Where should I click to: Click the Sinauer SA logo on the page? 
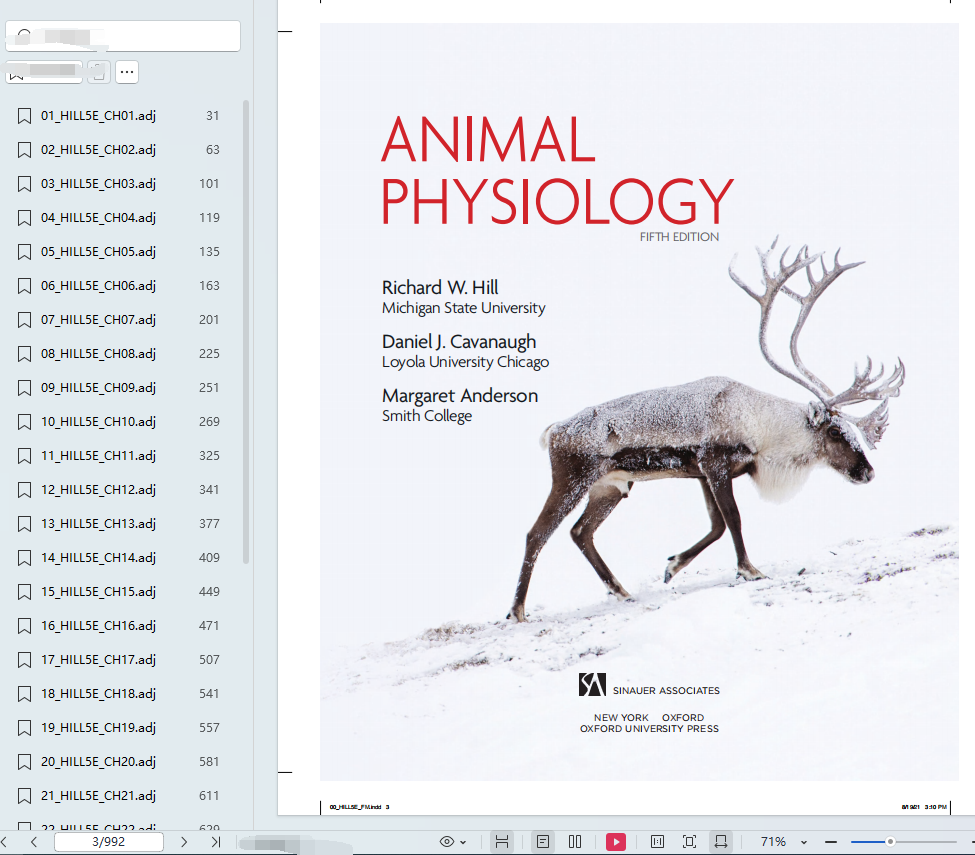[x=592, y=685]
